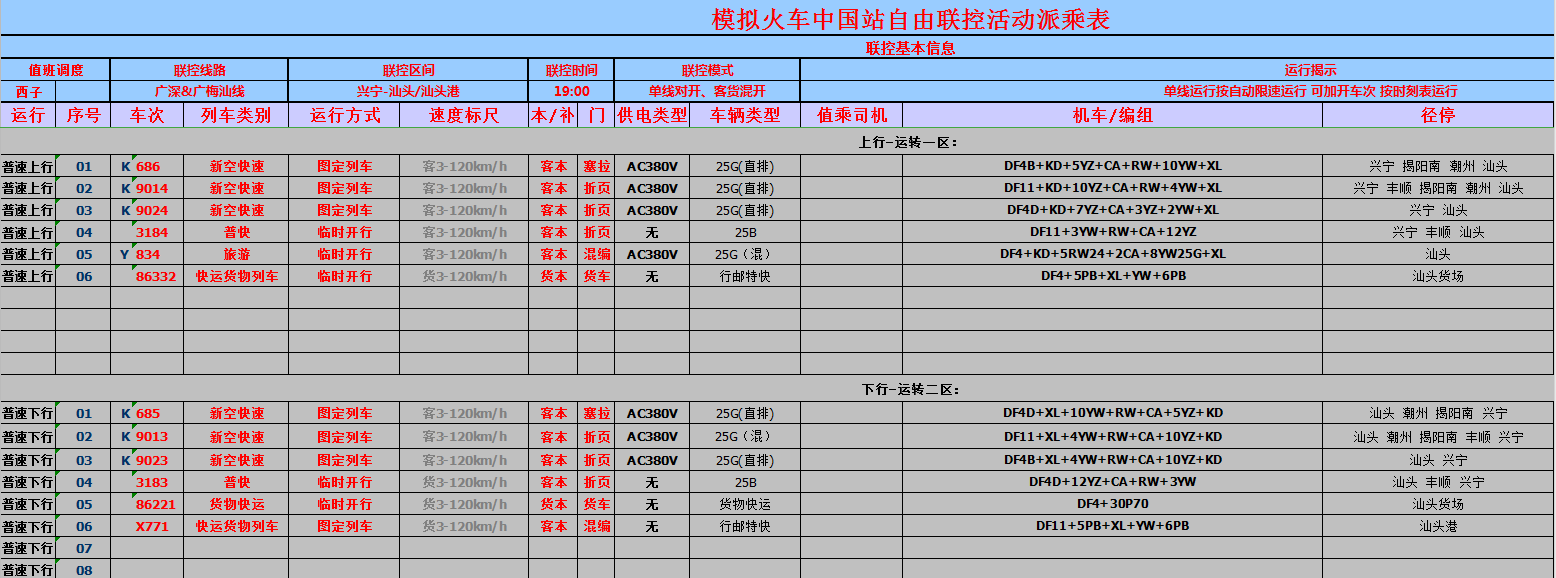Screen dimensions: 1556x578
Task: Click the 联控基本信息 header row
Action: click(x=910, y=48)
